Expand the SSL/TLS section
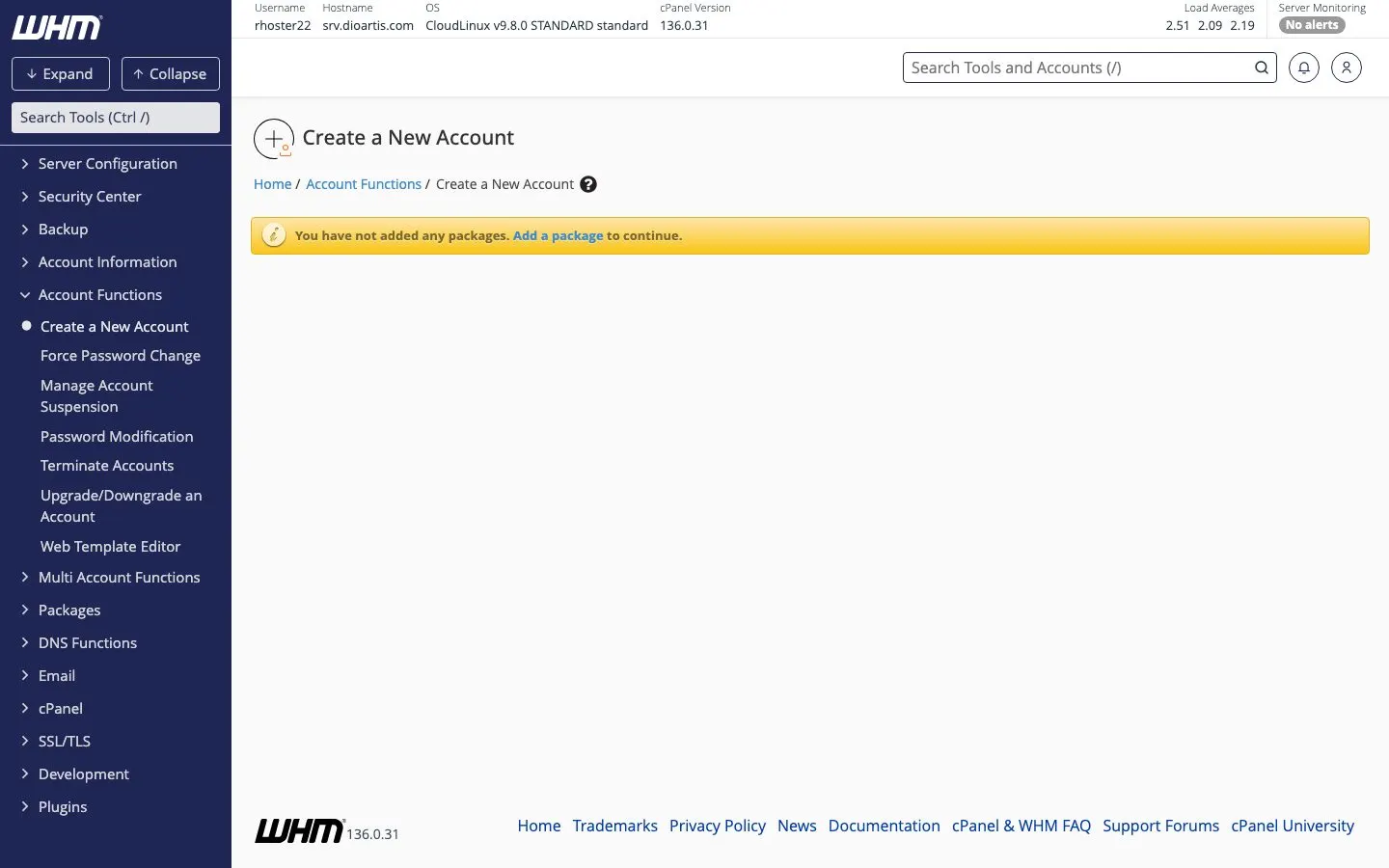Screen dimensions: 1389x868 (x=65, y=742)
